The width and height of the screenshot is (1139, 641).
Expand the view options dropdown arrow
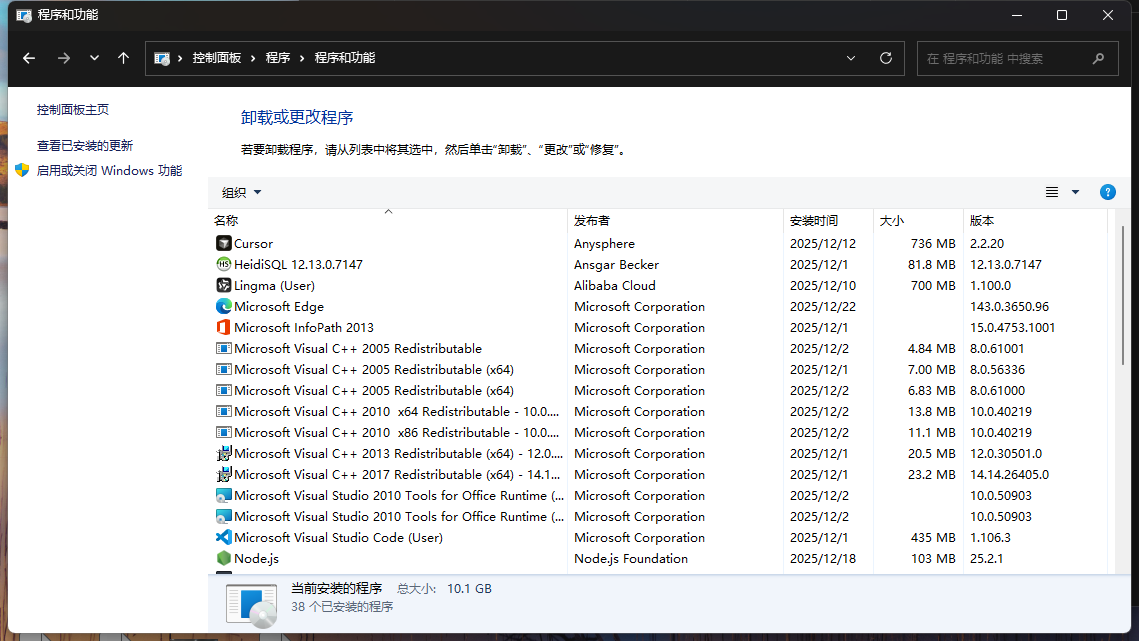[x=1075, y=192]
